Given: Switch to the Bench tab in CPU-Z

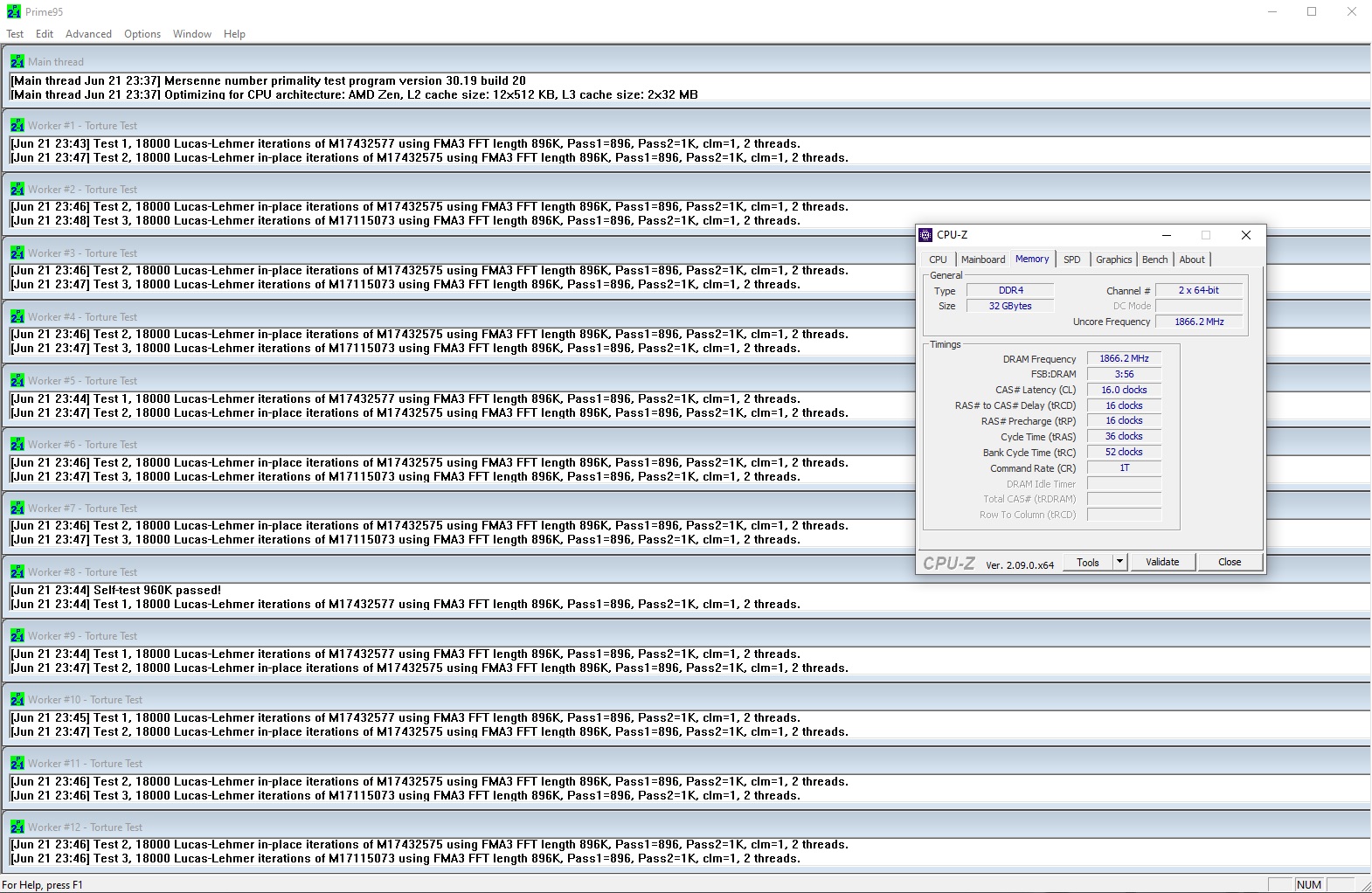Looking at the screenshot, I should pyautogui.click(x=1154, y=260).
